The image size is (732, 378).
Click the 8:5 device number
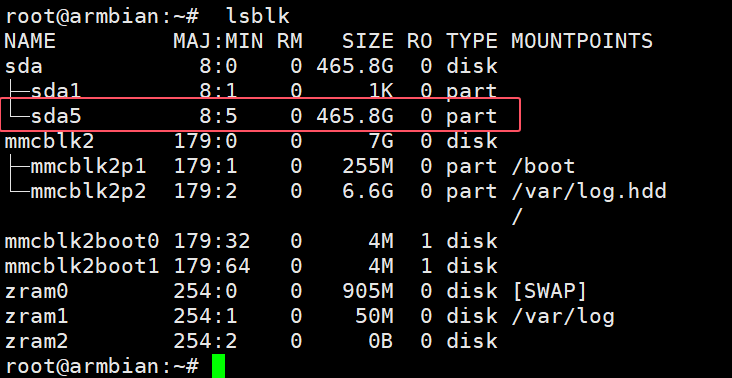point(218,116)
